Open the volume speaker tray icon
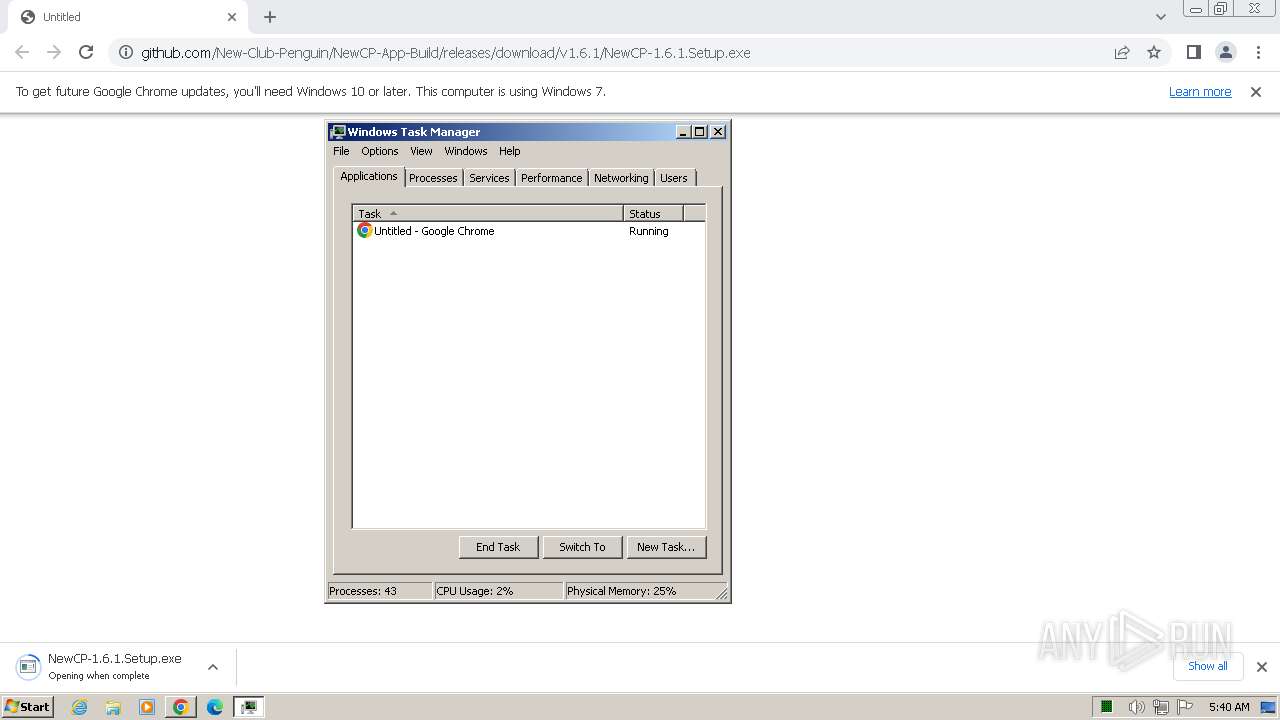Screen dimensions: 1280x720 [1136, 707]
